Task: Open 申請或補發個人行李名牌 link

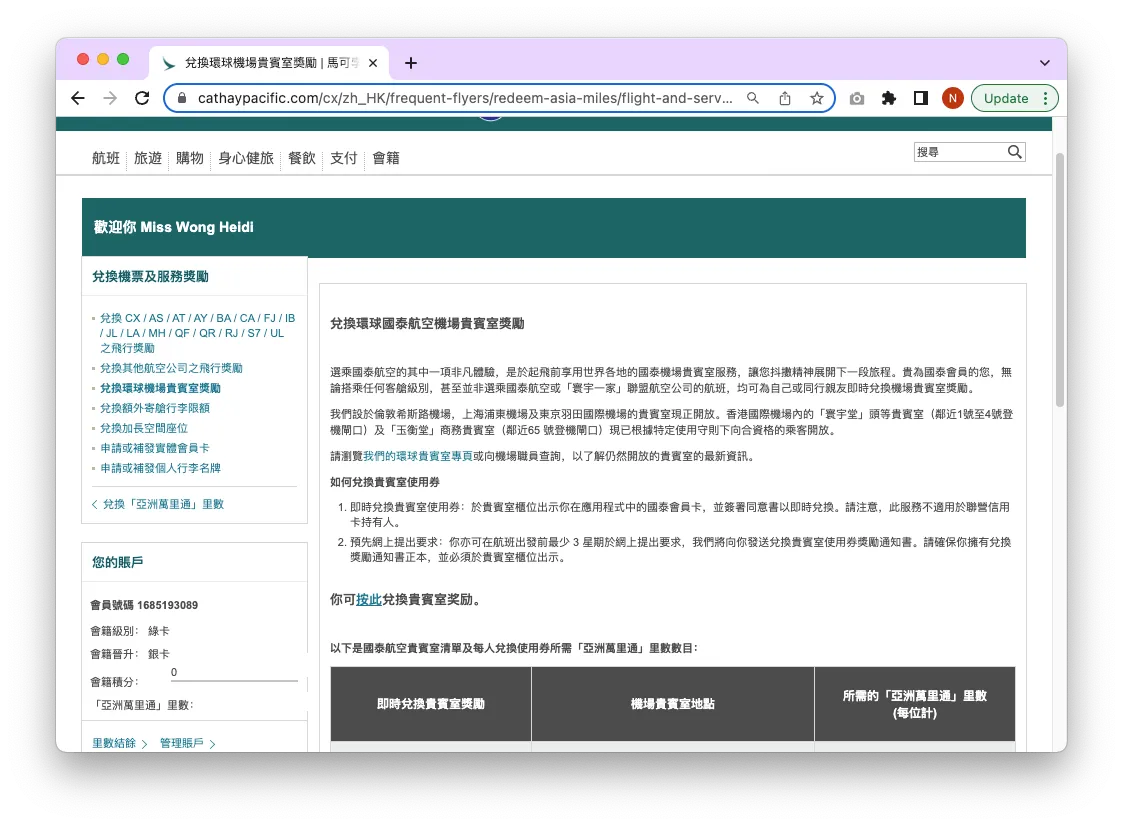Action: [160, 469]
